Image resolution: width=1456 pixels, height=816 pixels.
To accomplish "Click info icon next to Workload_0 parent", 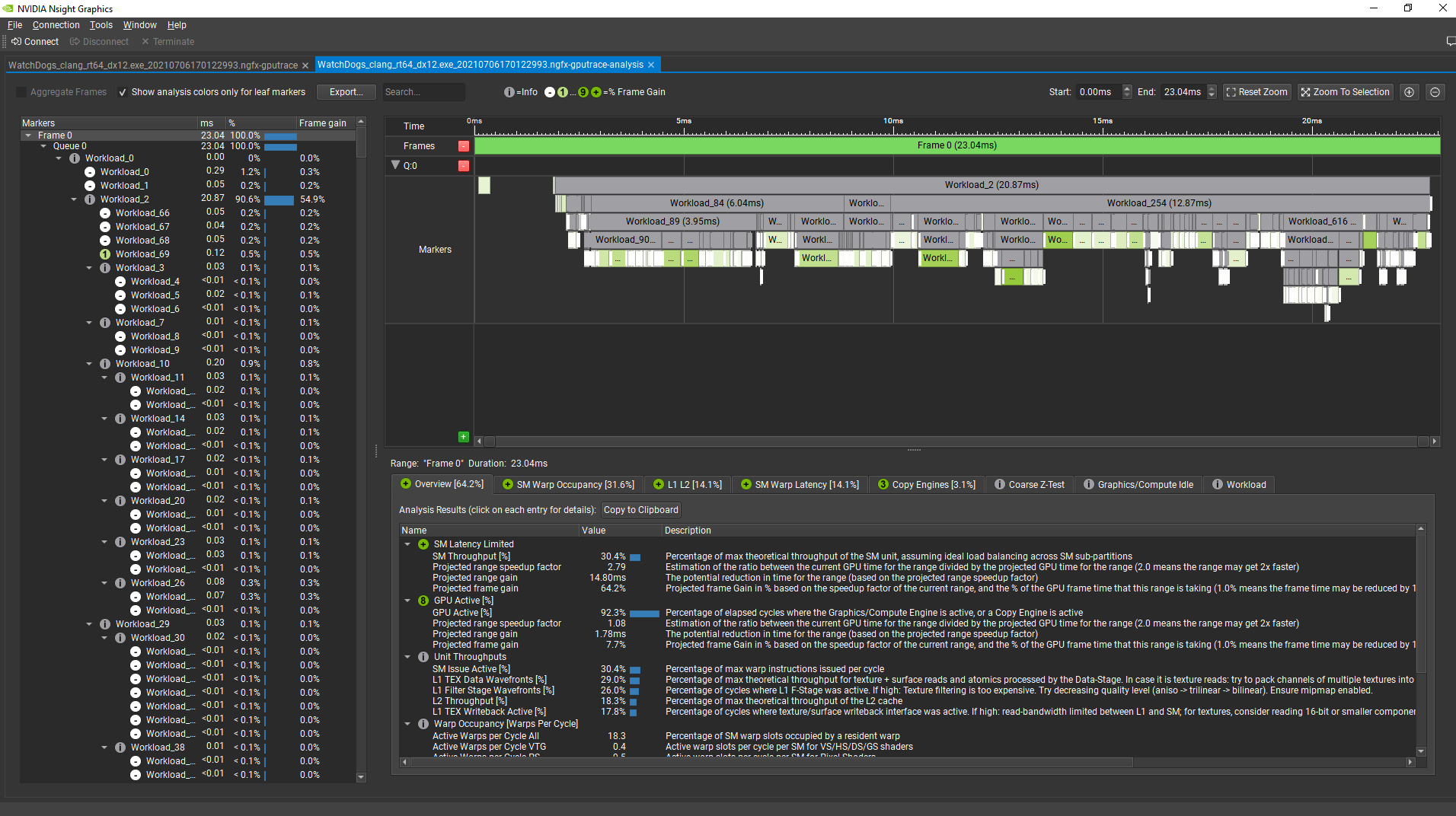I will 75,158.
